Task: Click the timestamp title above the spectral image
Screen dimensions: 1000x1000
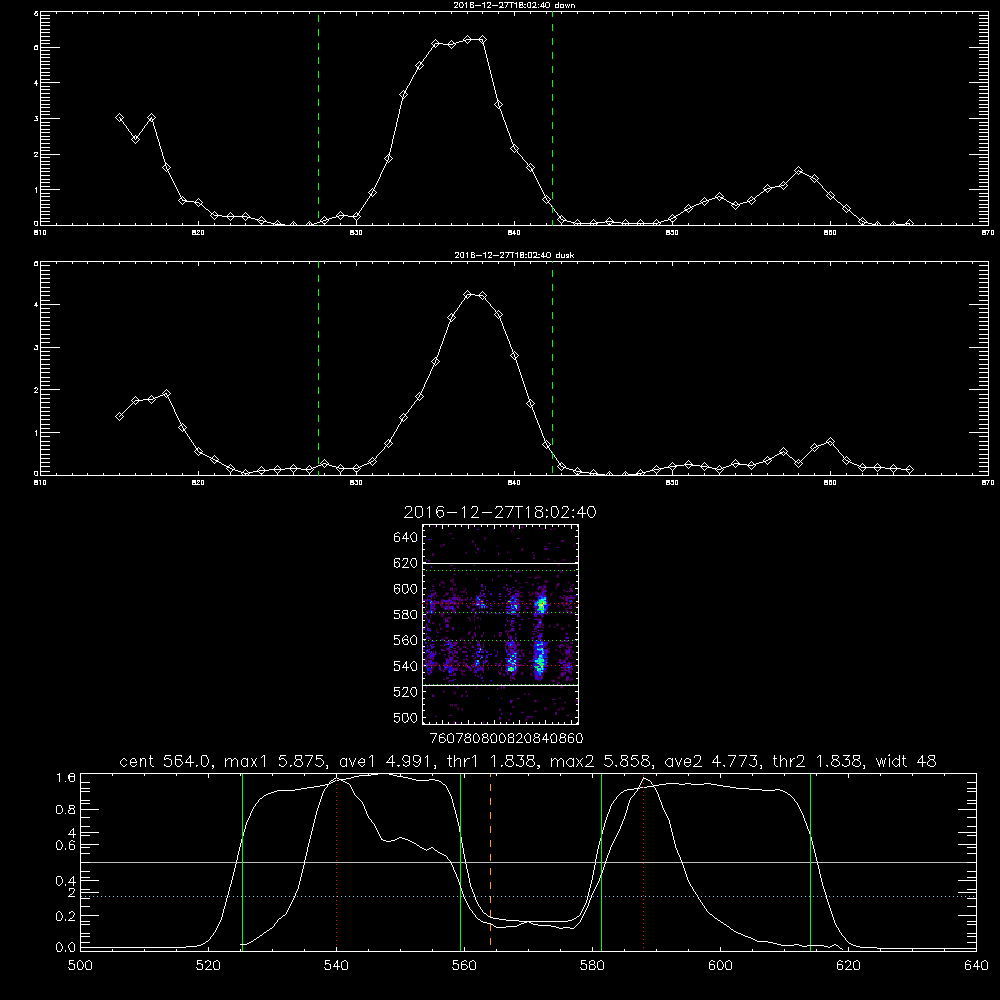Action: [500, 512]
